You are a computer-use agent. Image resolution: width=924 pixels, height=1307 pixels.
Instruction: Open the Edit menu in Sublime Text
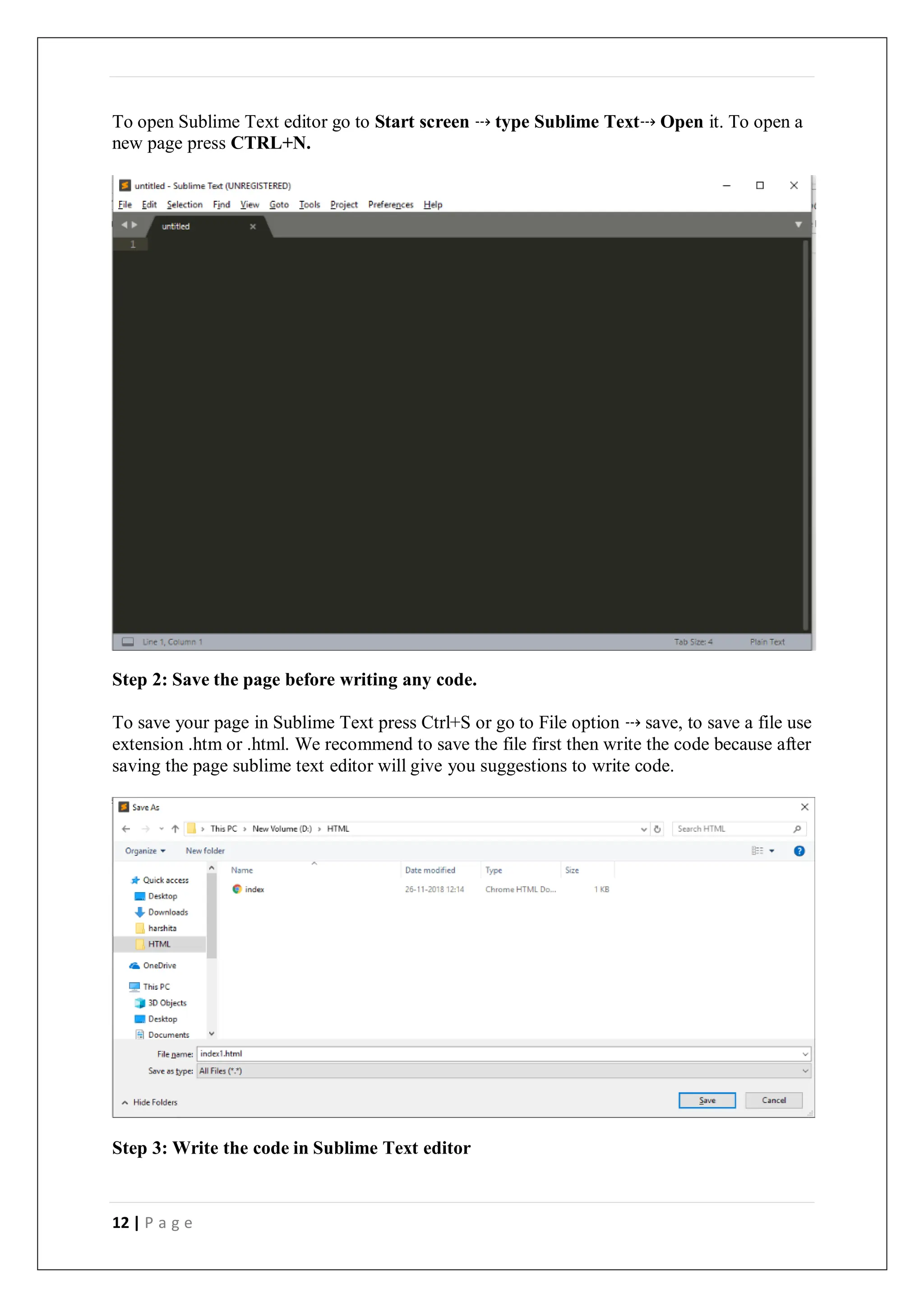click(149, 204)
